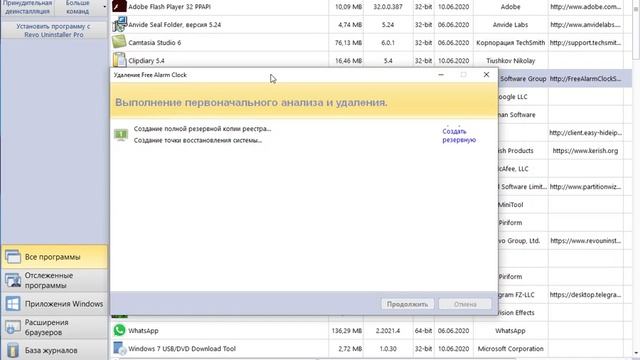640x360 pixels.
Task: Click Создание полной резервной копии реестра text
Action: (x=202, y=129)
